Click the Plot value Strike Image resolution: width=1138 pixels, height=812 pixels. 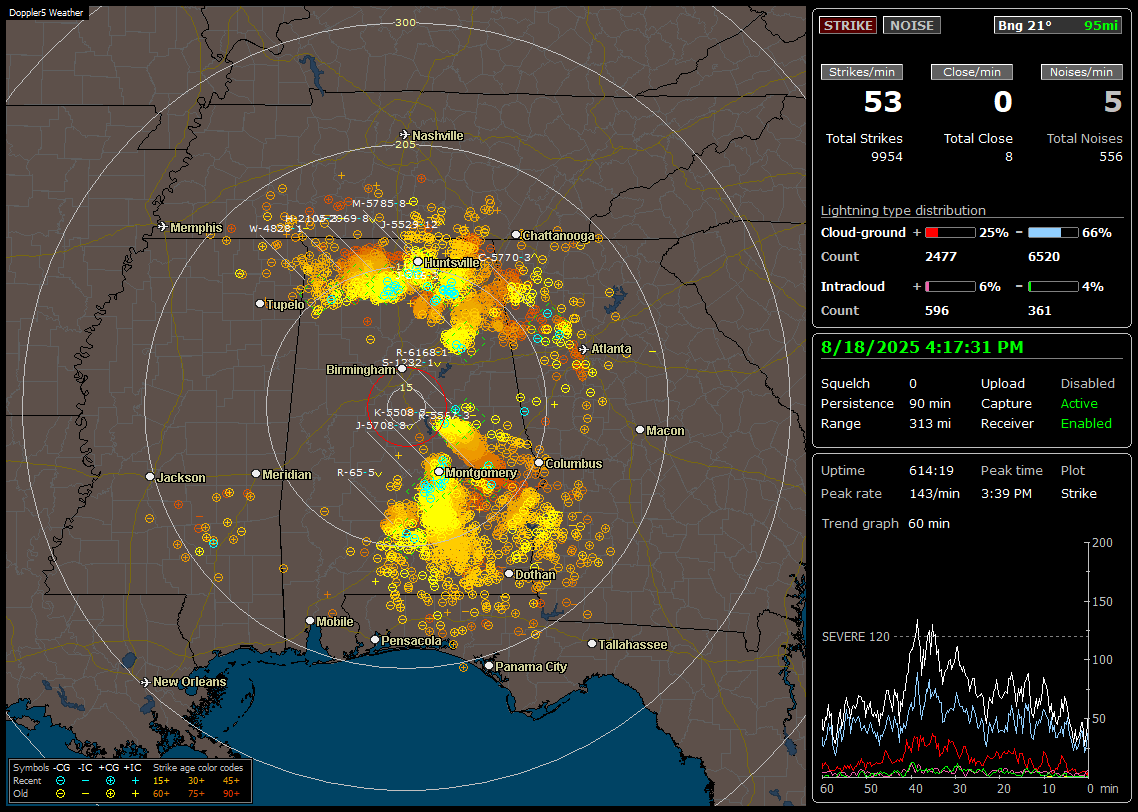click(1078, 493)
